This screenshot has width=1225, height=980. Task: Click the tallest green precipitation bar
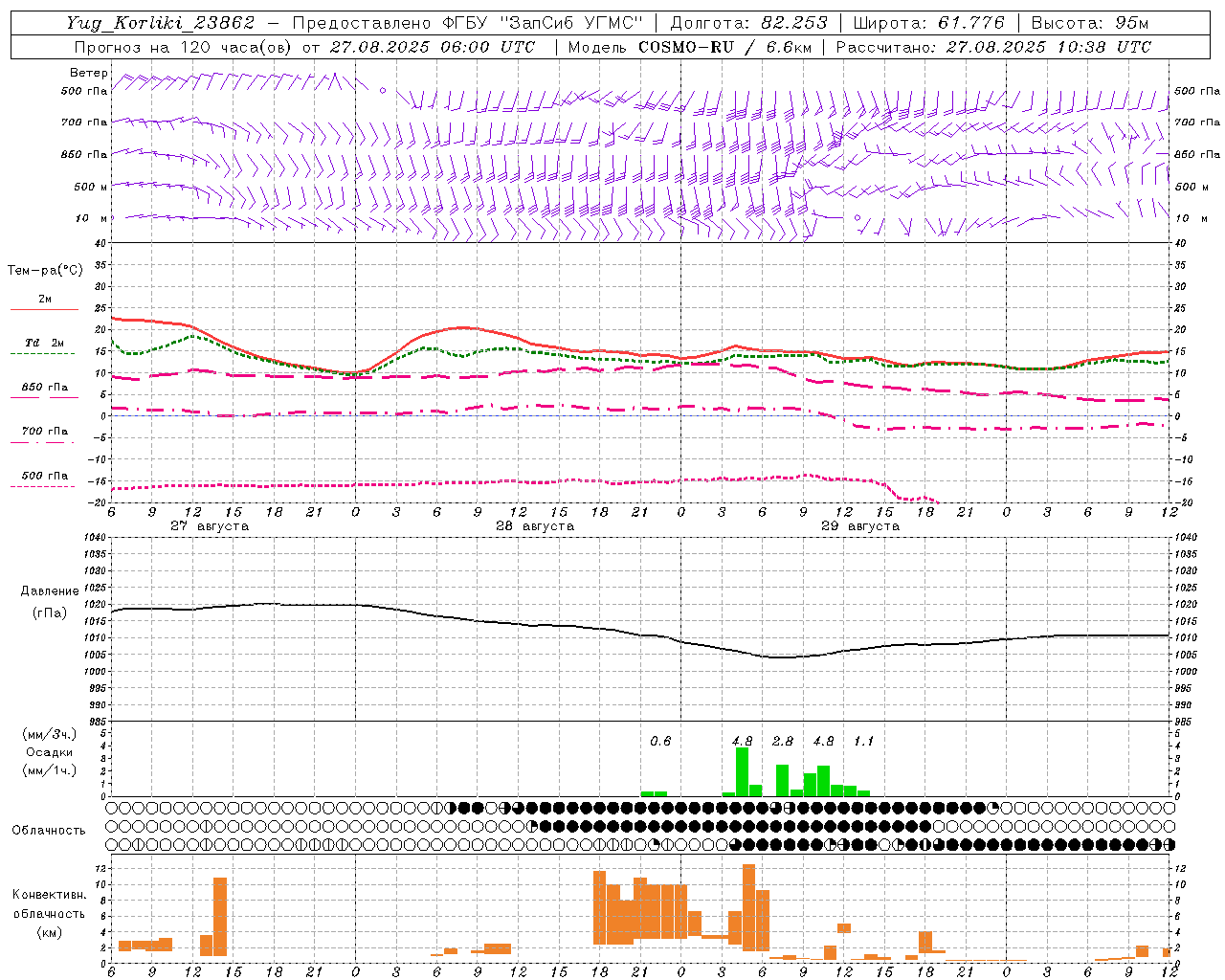[x=742, y=771]
